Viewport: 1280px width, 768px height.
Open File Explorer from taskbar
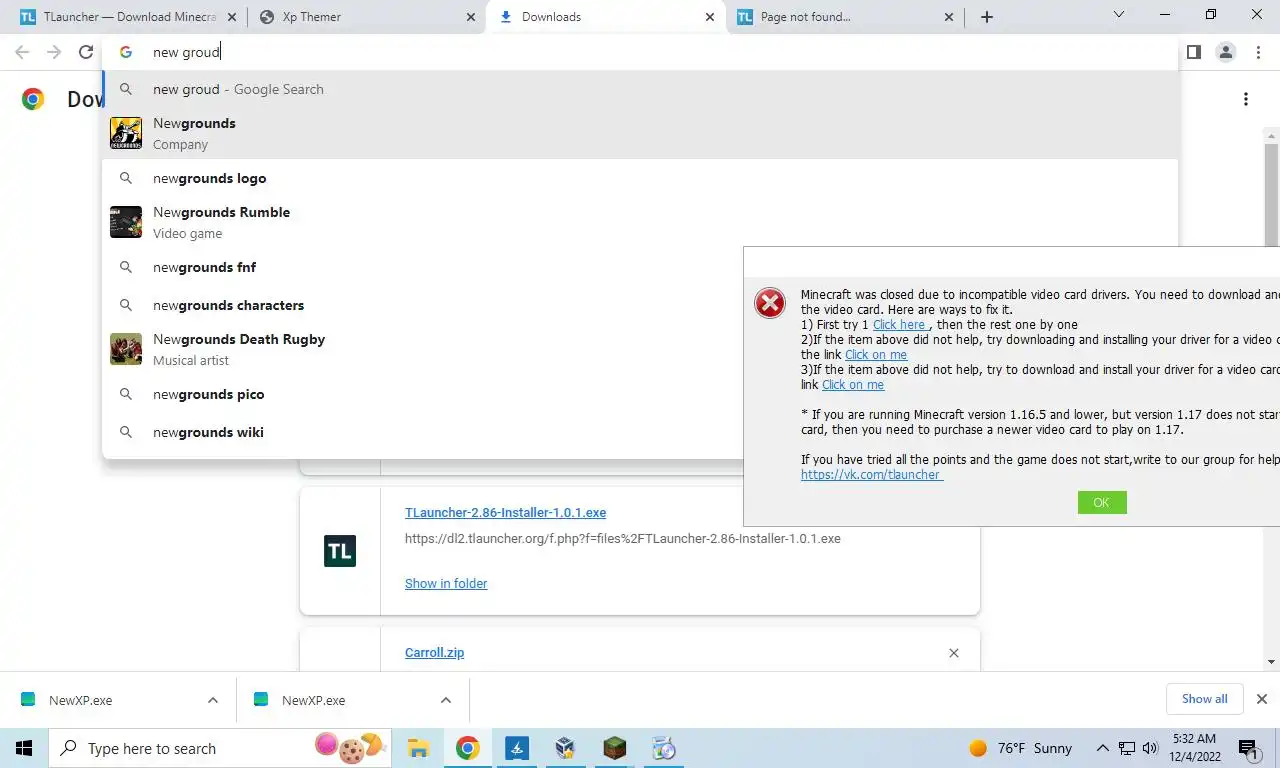418,748
